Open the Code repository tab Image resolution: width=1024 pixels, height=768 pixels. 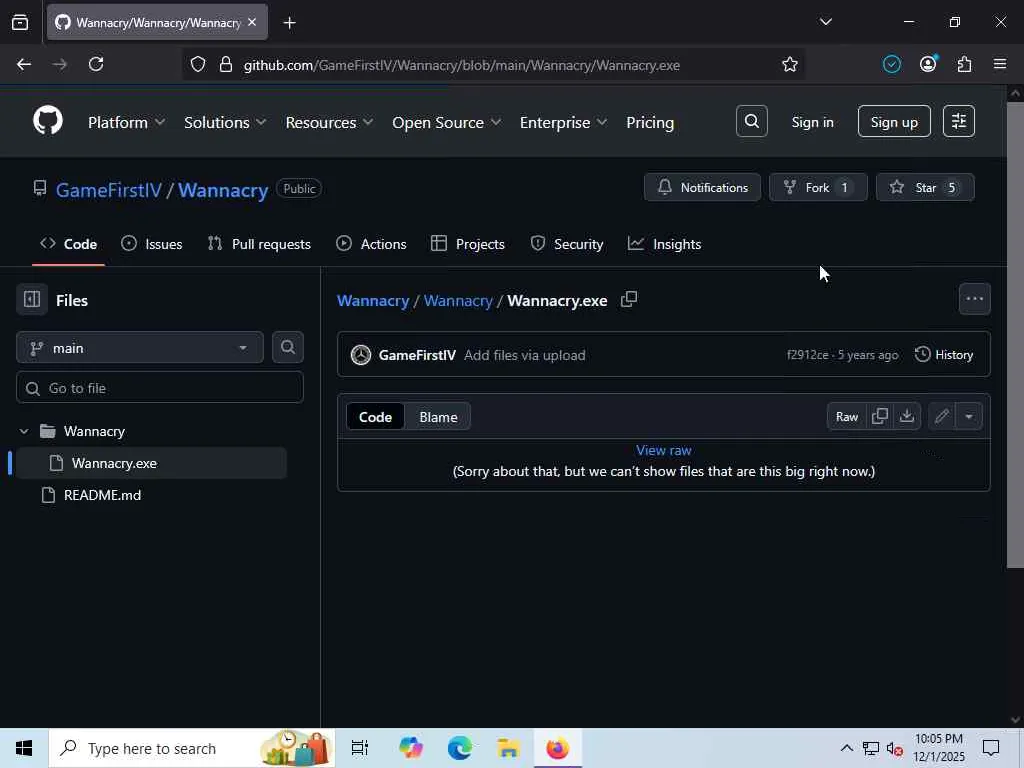point(69,244)
